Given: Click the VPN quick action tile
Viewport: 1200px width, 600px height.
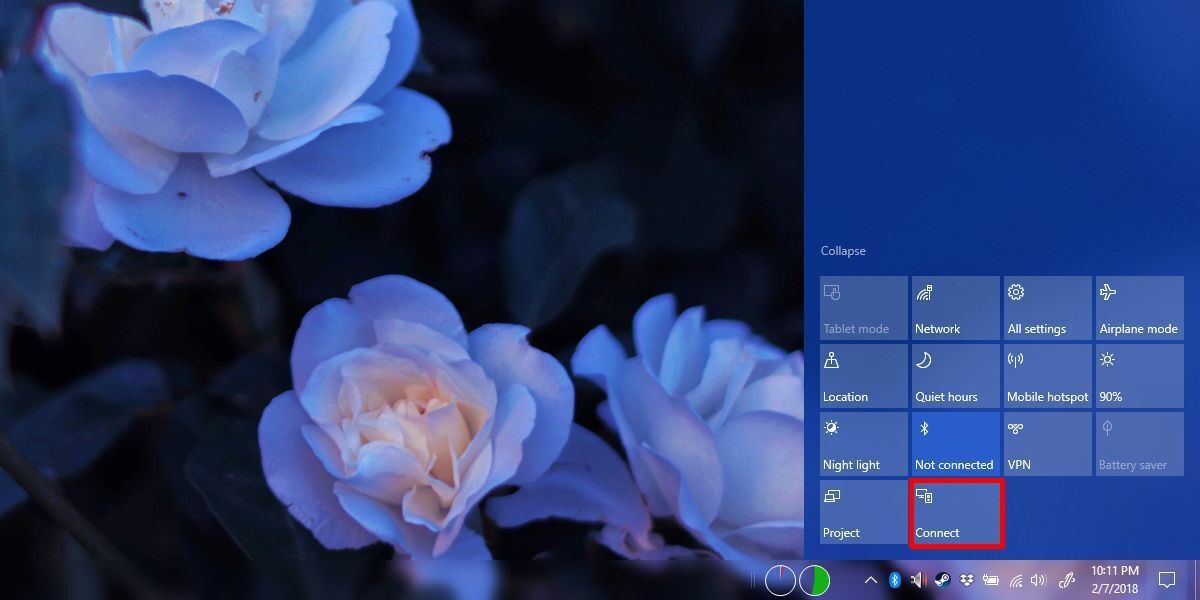Looking at the screenshot, I should [1047, 443].
